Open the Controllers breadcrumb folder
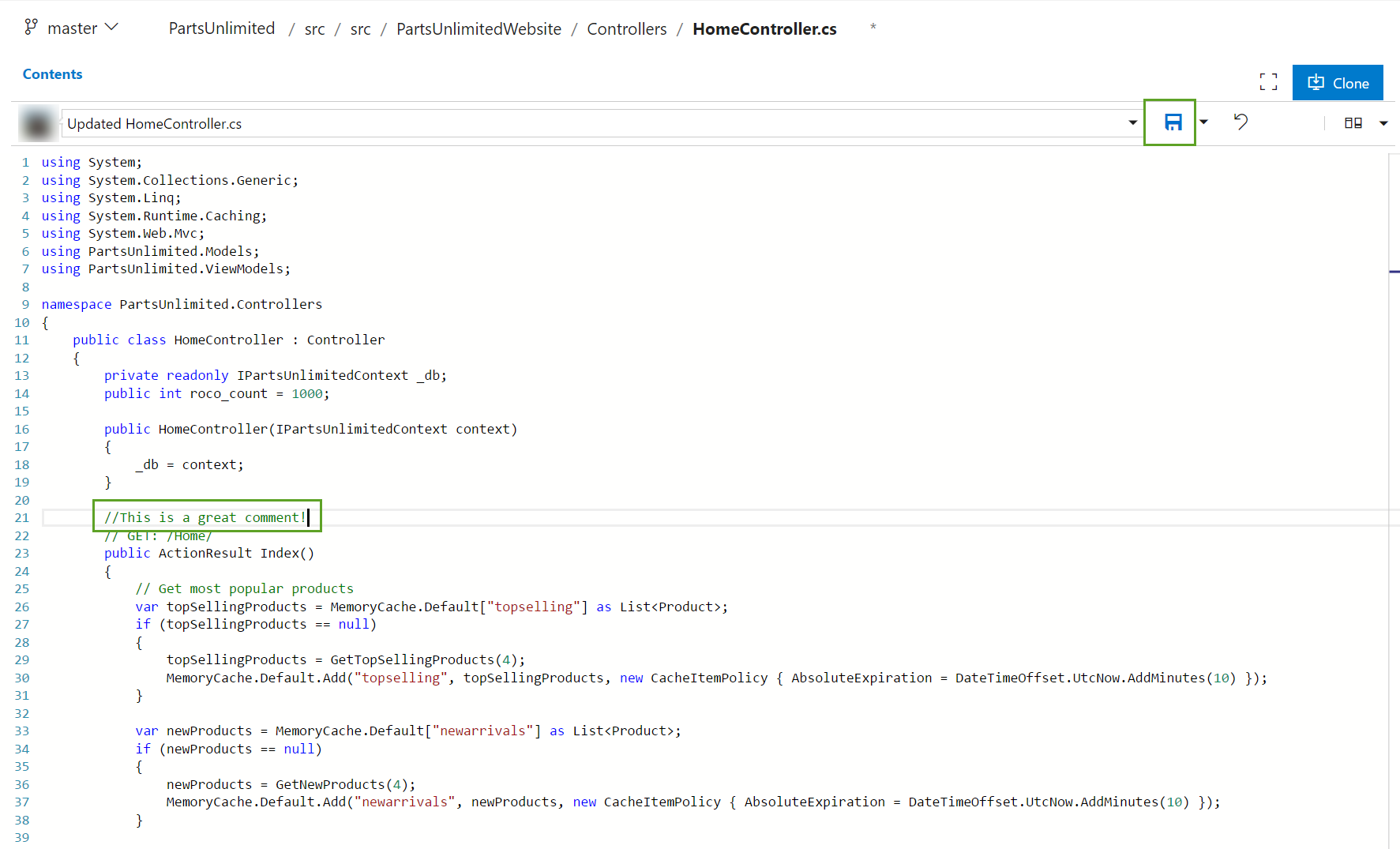1400x849 pixels. pos(627,29)
